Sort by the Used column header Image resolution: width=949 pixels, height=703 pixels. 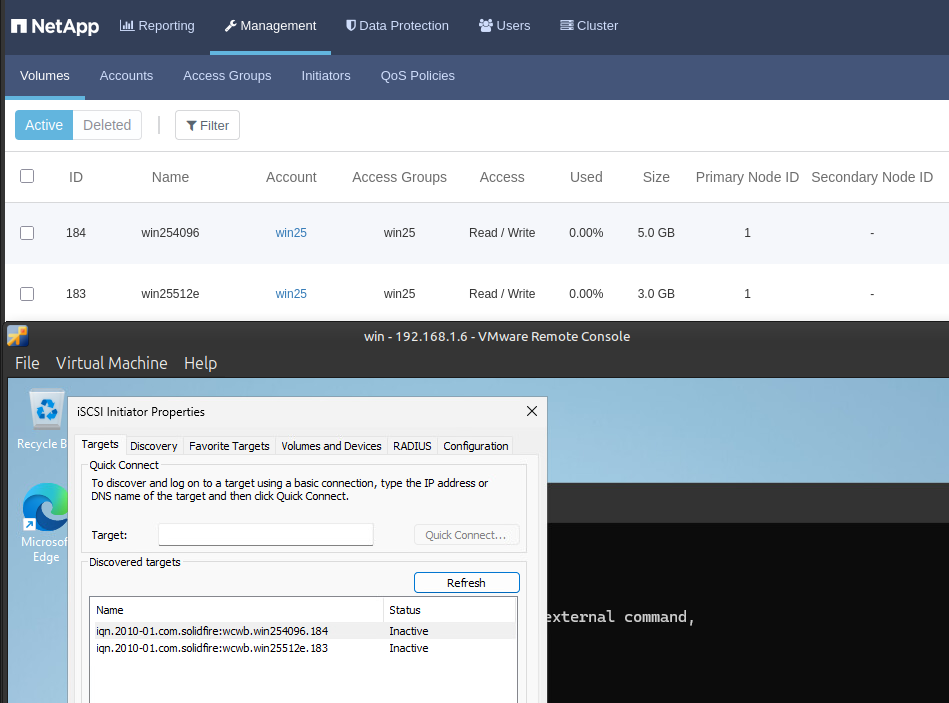pyautogui.click(x=586, y=177)
